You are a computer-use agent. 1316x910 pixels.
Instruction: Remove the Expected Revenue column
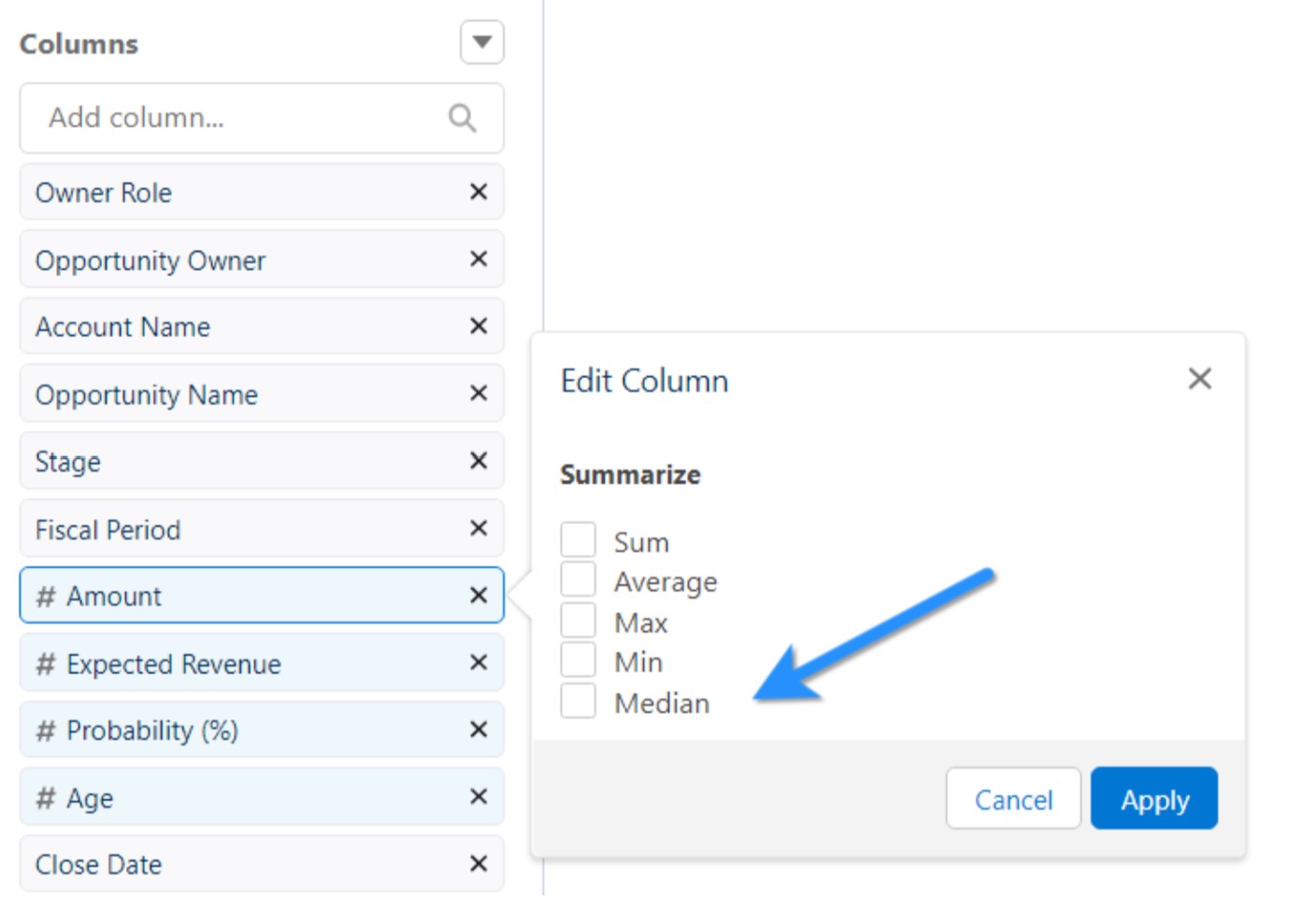(478, 662)
